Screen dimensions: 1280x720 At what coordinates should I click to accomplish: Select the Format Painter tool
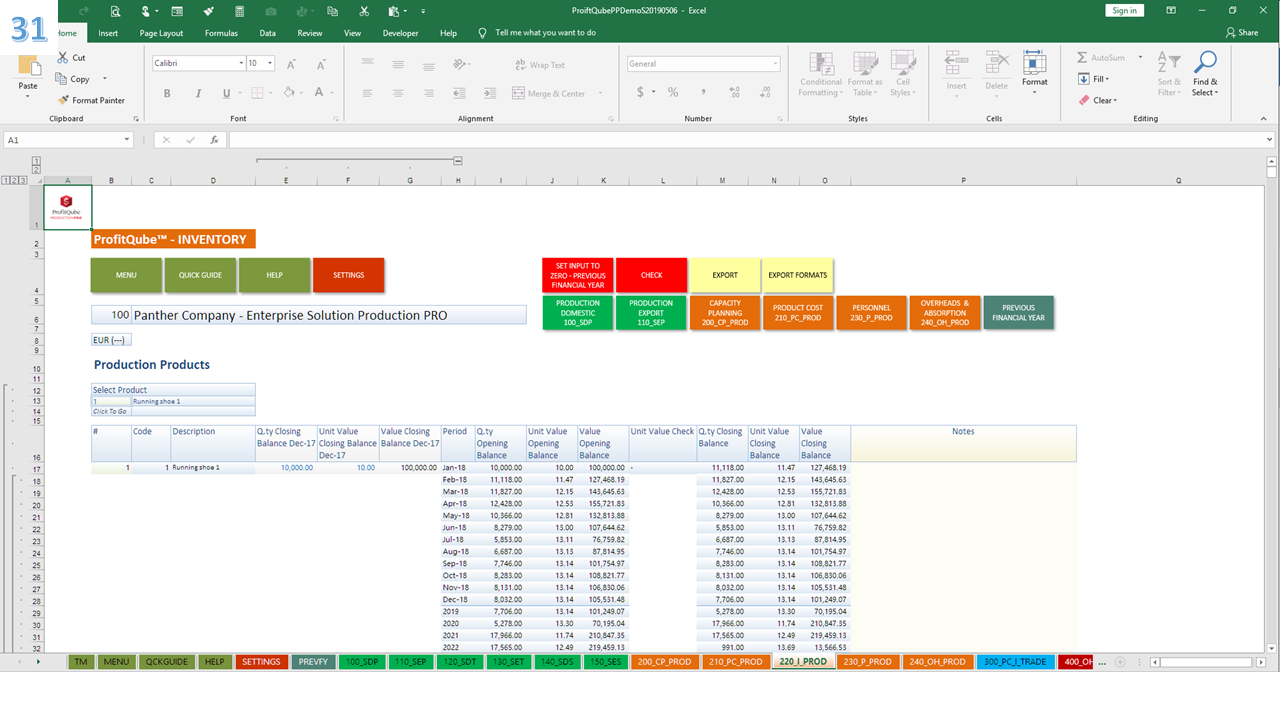[x=92, y=100]
